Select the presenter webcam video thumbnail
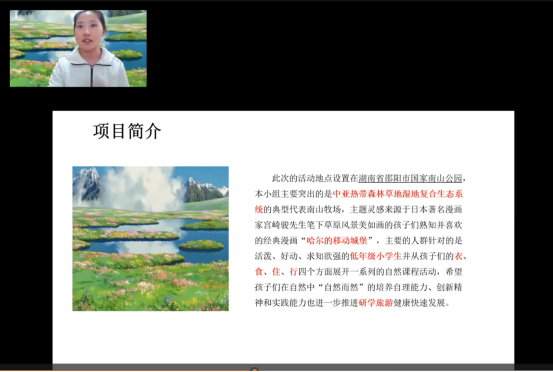553x372 pixels. tap(78, 48)
